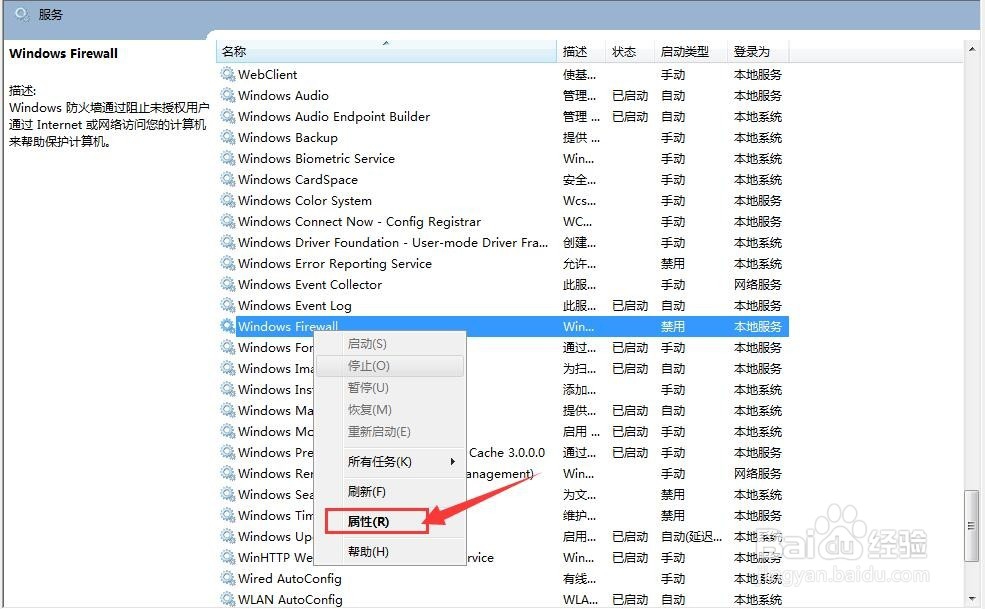Choose 暂停(U) in the context menu

tap(389, 388)
